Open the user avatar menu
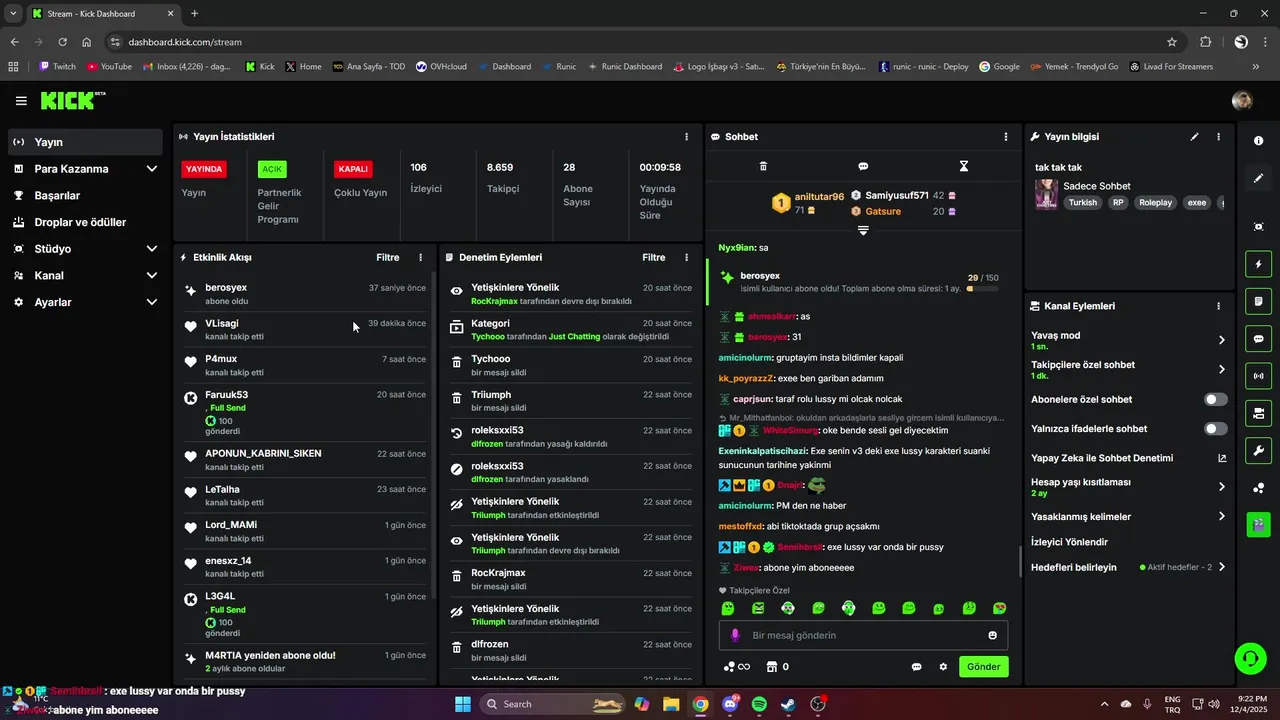 pos(1242,100)
